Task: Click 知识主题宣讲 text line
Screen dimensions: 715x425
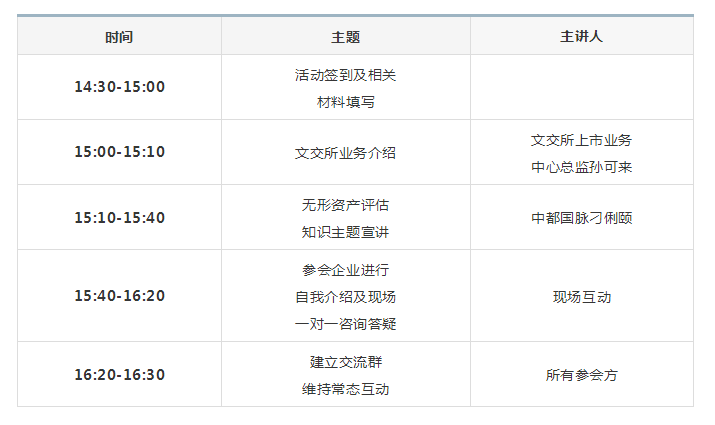Action: point(346,232)
